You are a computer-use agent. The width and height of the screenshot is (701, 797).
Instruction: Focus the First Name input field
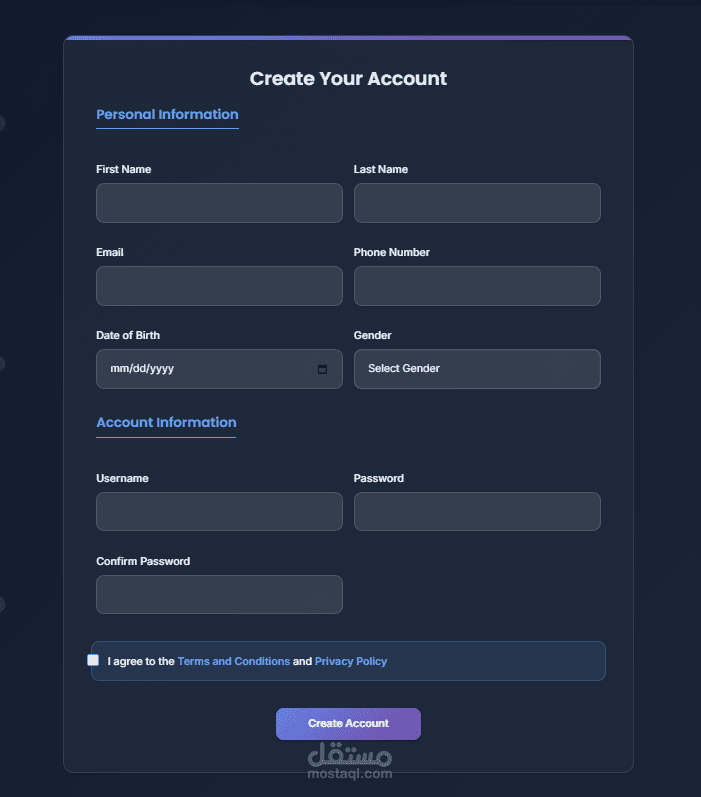tap(219, 203)
